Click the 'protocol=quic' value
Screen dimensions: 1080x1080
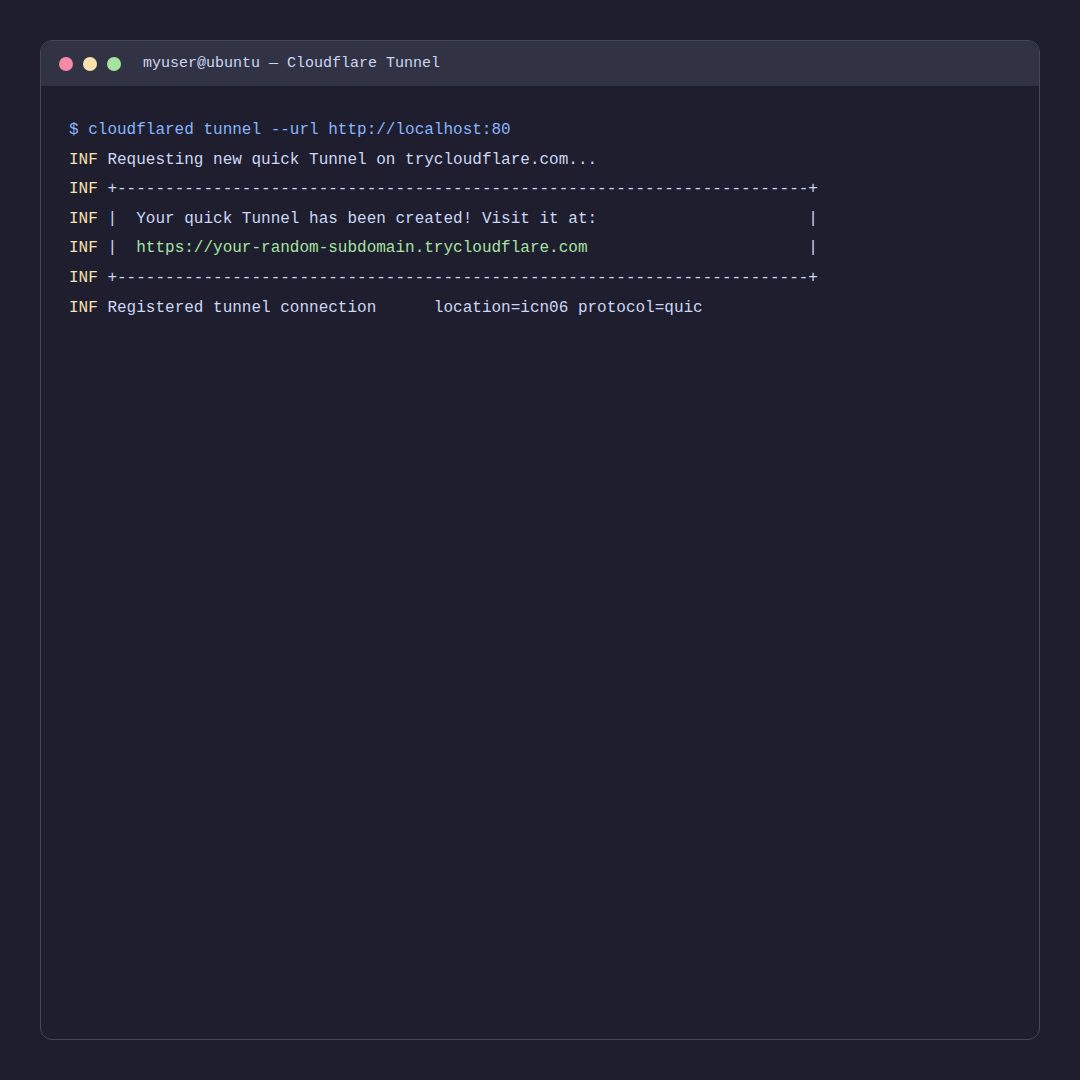[640, 307]
